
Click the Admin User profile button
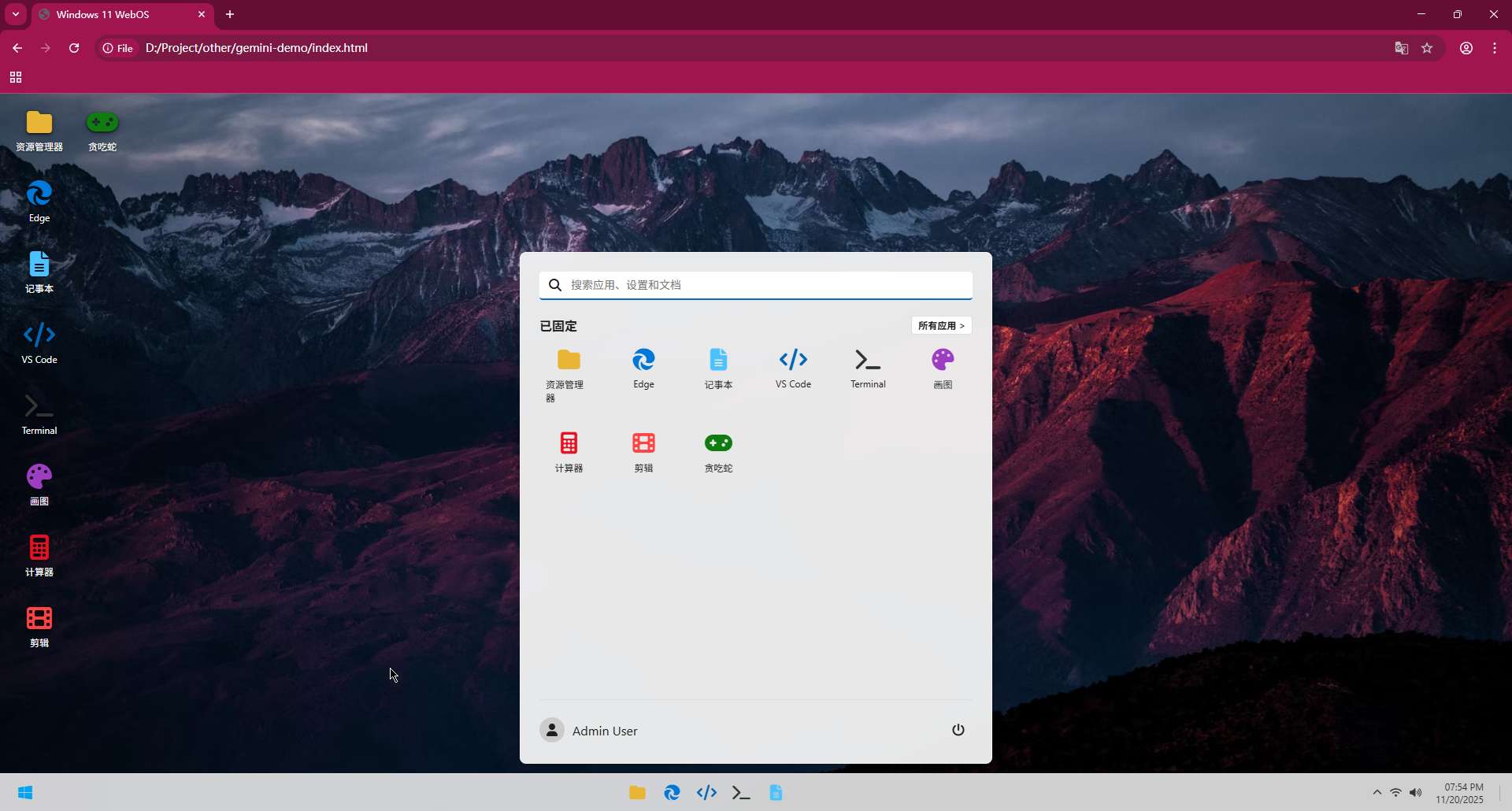[x=589, y=731]
